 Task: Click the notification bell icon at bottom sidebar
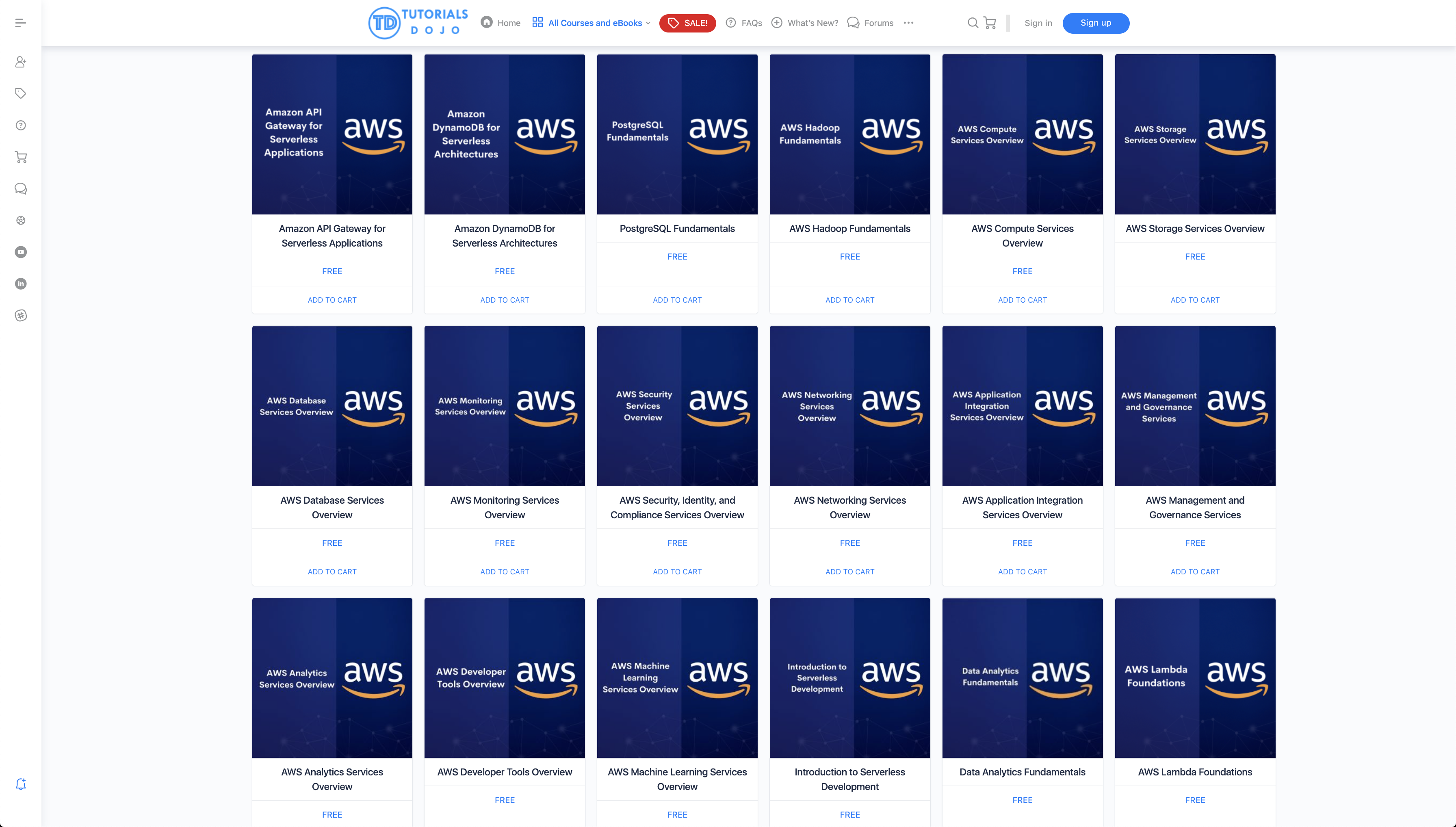pyautogui.click(x=21, y=784)
